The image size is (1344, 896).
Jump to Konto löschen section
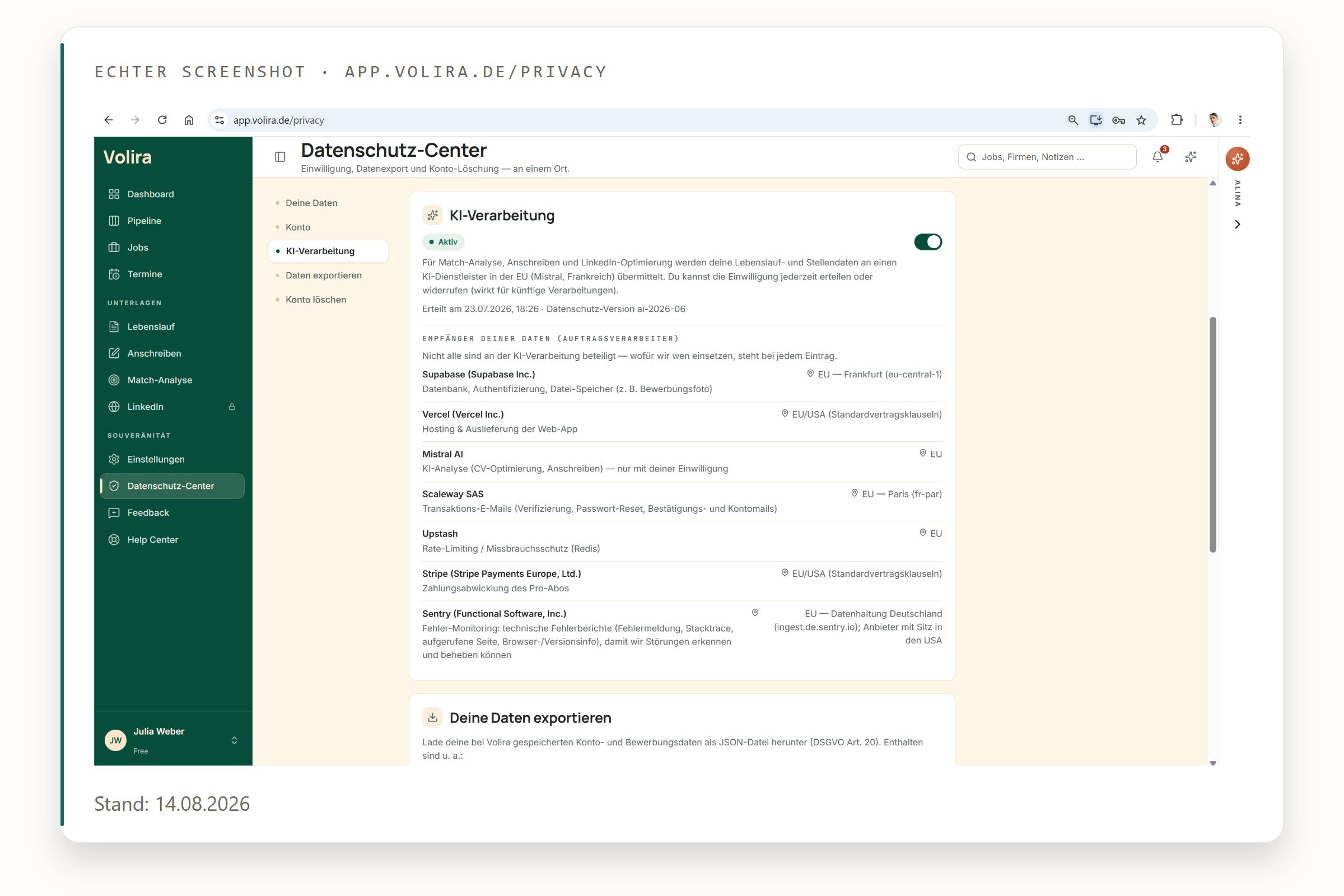pos(329,300)
